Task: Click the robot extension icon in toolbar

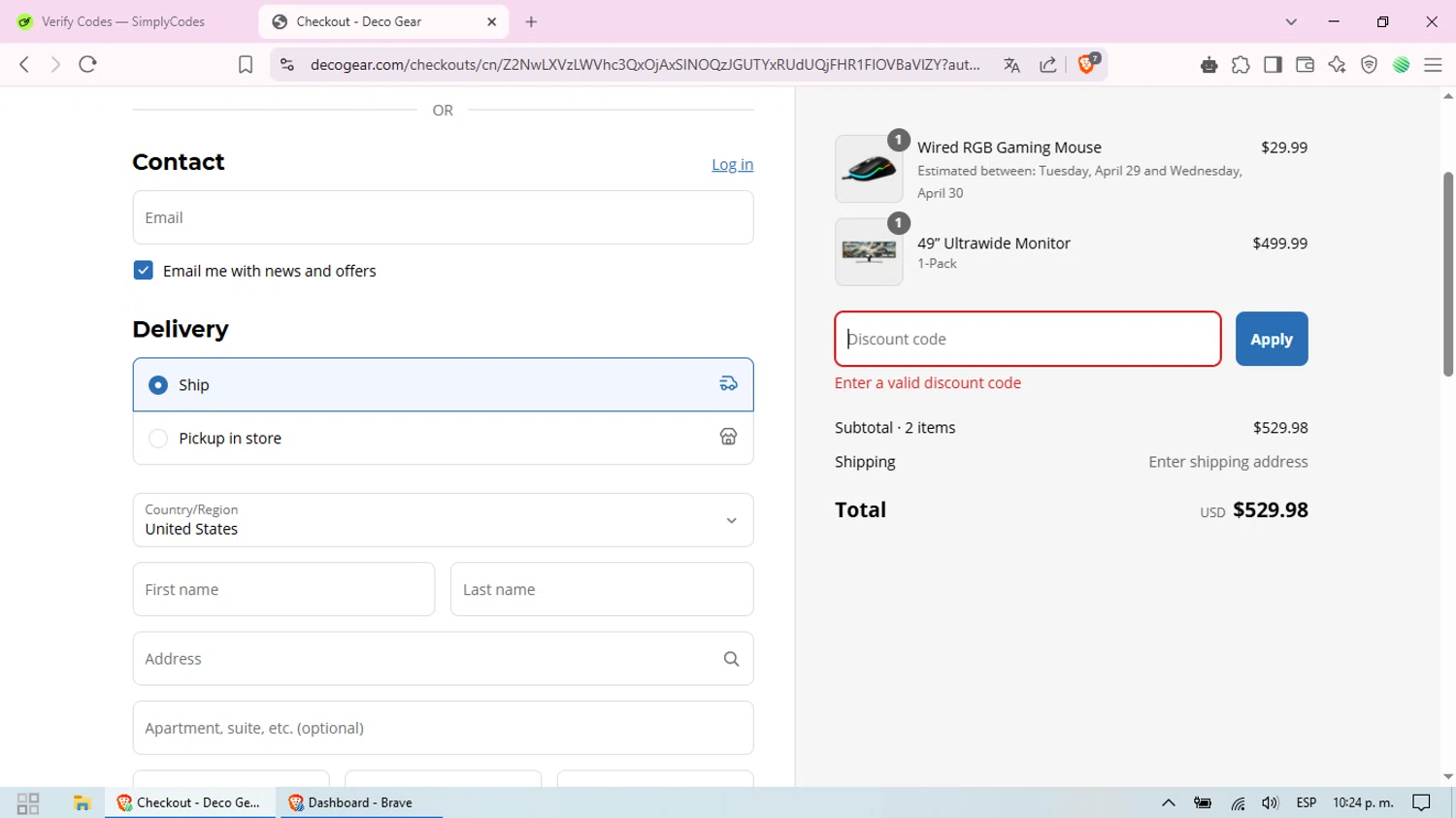Action: (1208, 65)
